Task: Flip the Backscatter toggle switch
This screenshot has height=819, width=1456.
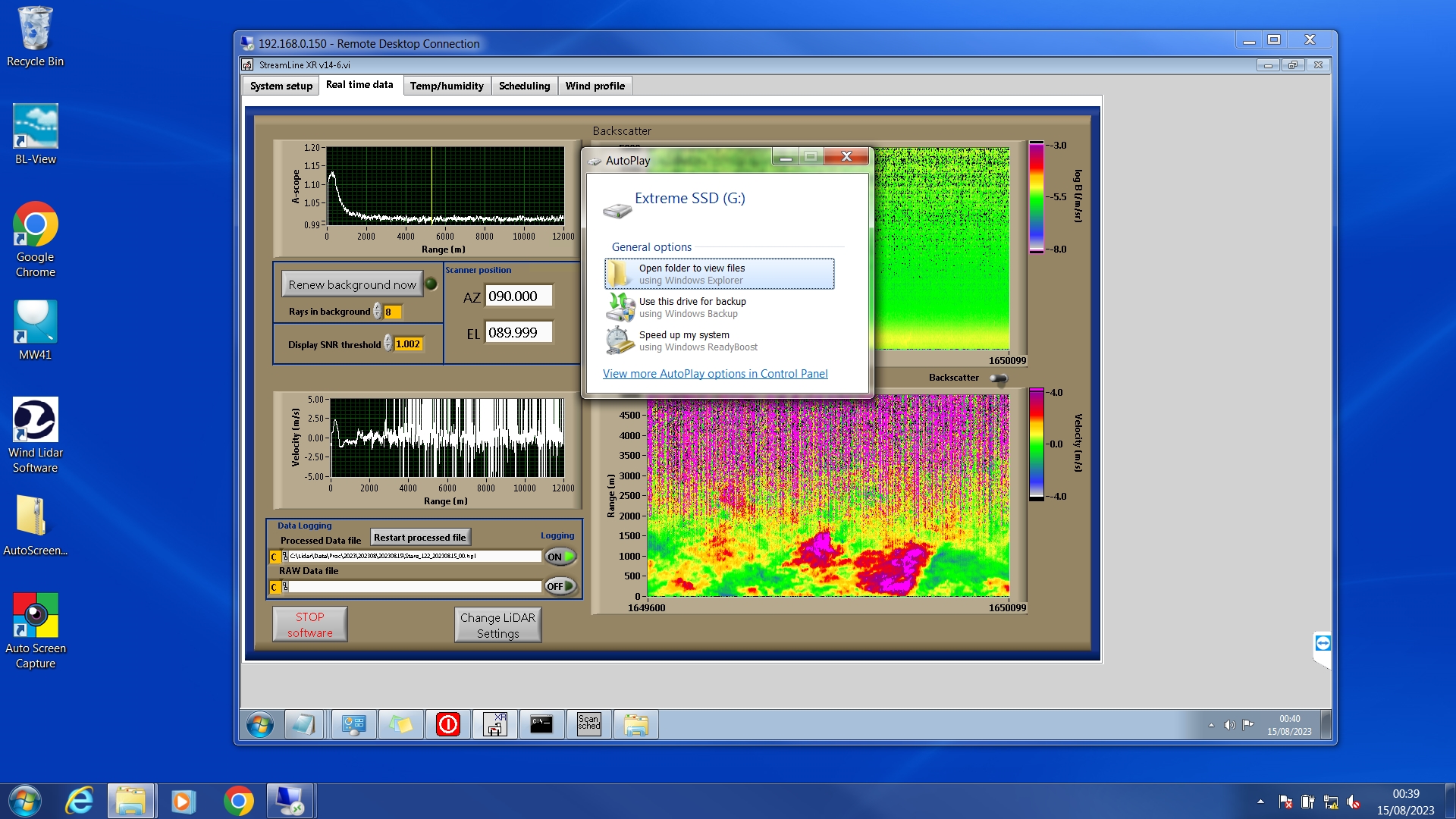Action: (999, 378)
